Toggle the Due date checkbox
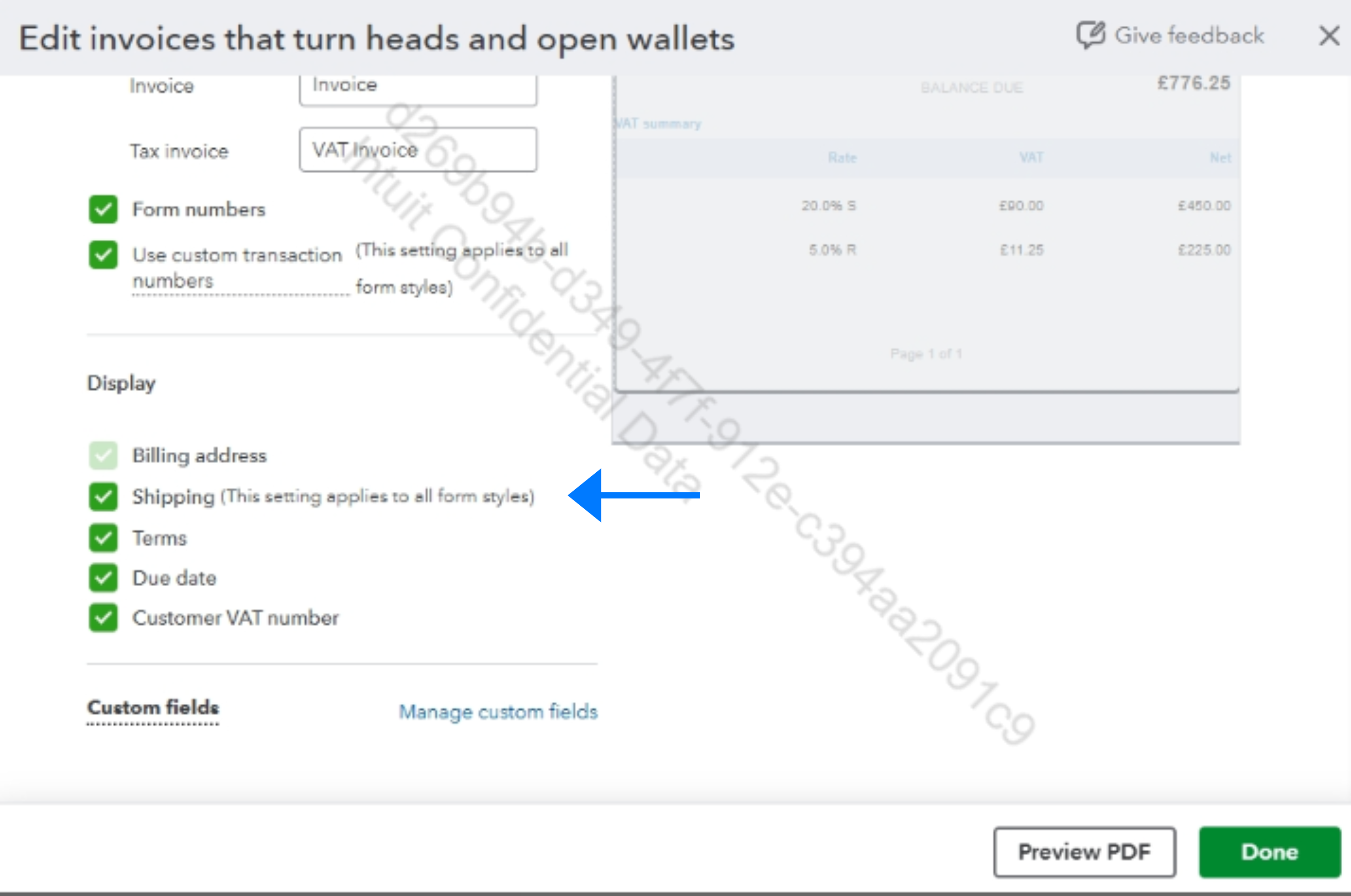Image resolution: width=1351 pixels, height=896 pixels. (x=103, y=578)
